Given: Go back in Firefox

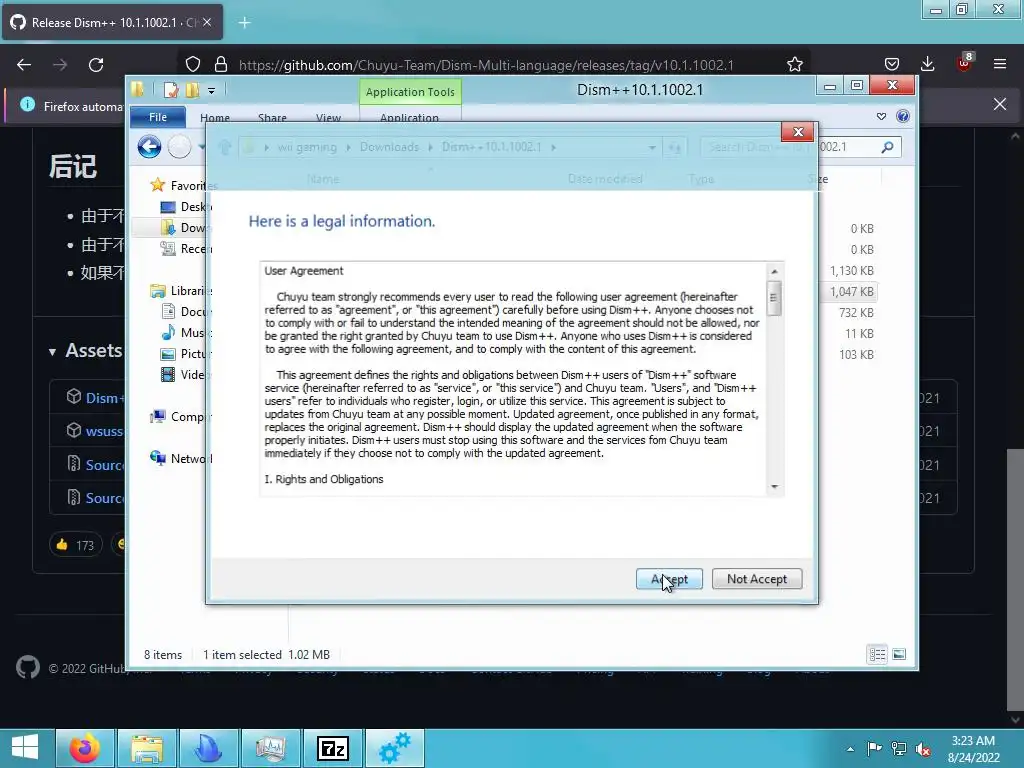Looking at the screenshot, I should pos(24,64).
